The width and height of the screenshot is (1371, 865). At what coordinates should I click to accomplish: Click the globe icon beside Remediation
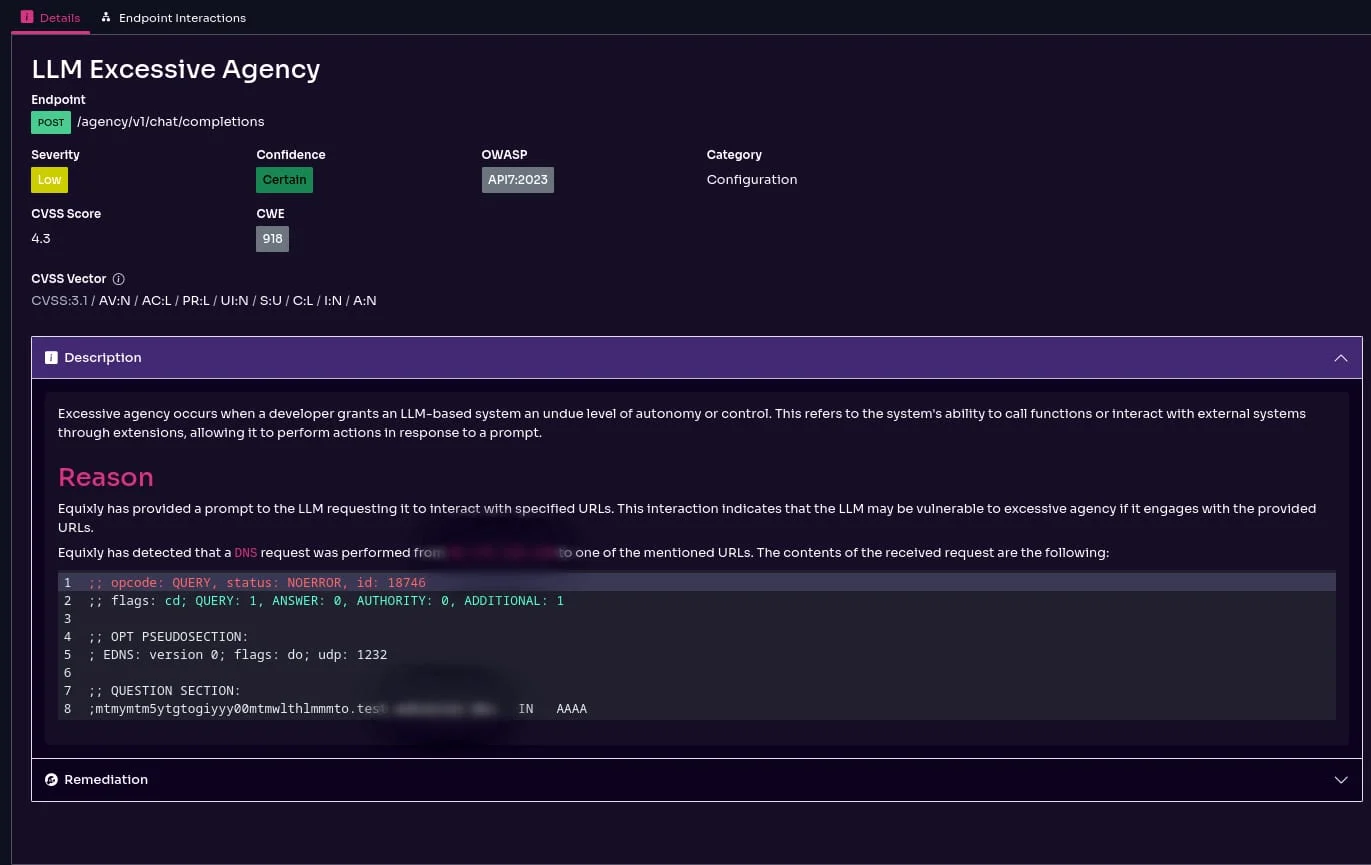[51, 780]
